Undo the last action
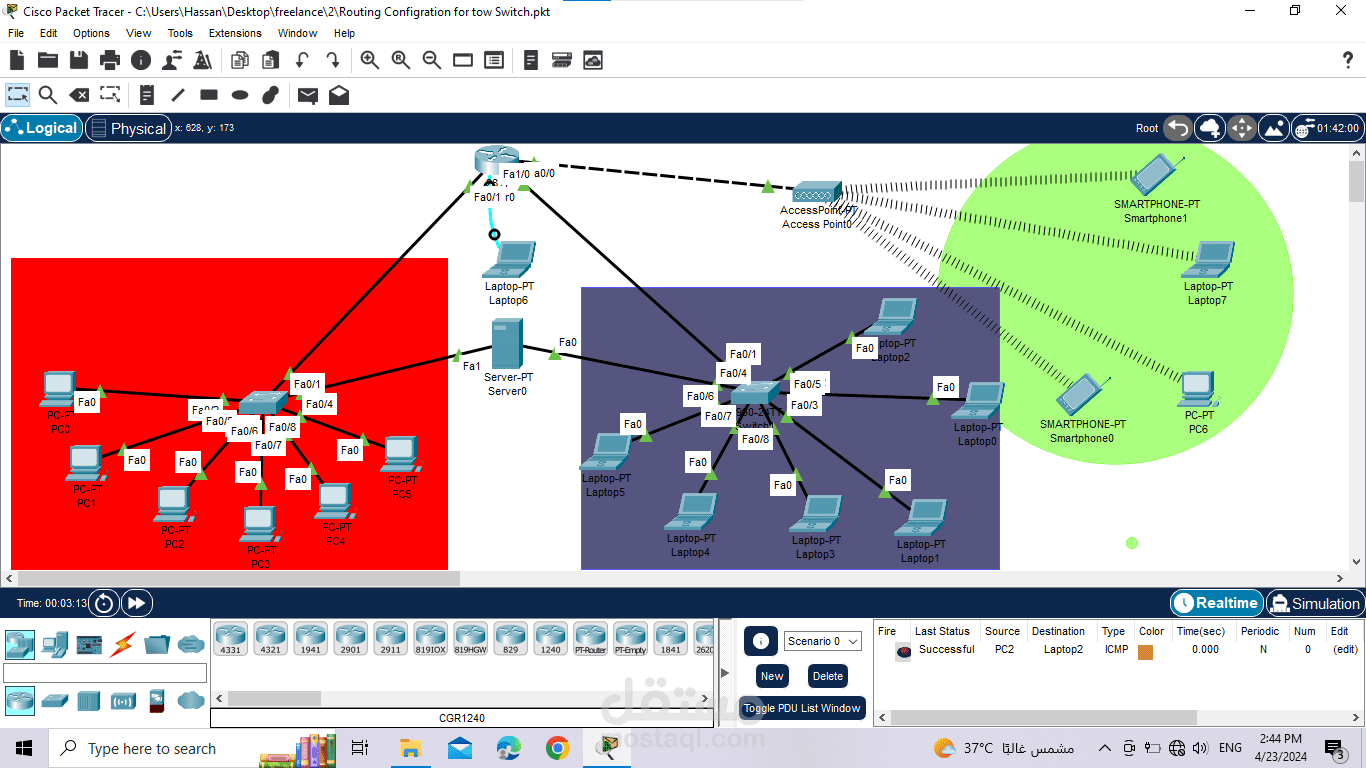 click(x=302, y=61)
